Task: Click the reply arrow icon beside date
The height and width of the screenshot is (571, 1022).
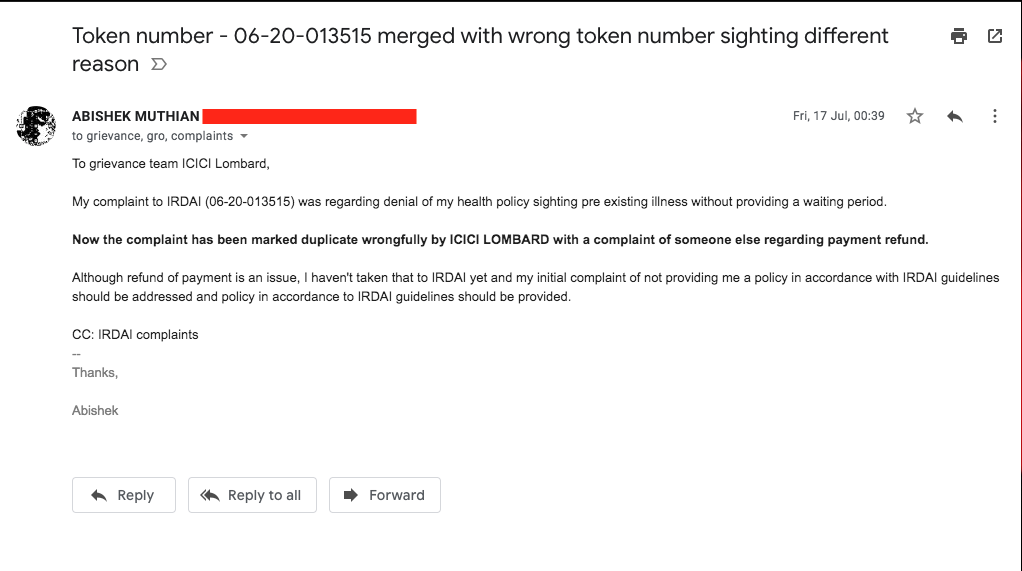Action: click(x=955, y=116)
